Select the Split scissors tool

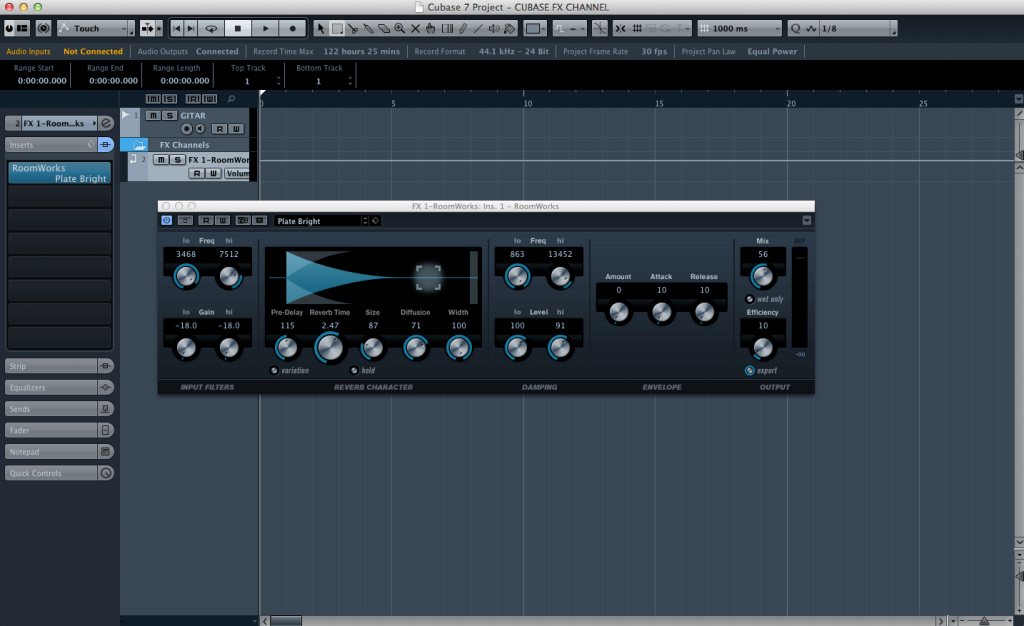coord(353,29)
